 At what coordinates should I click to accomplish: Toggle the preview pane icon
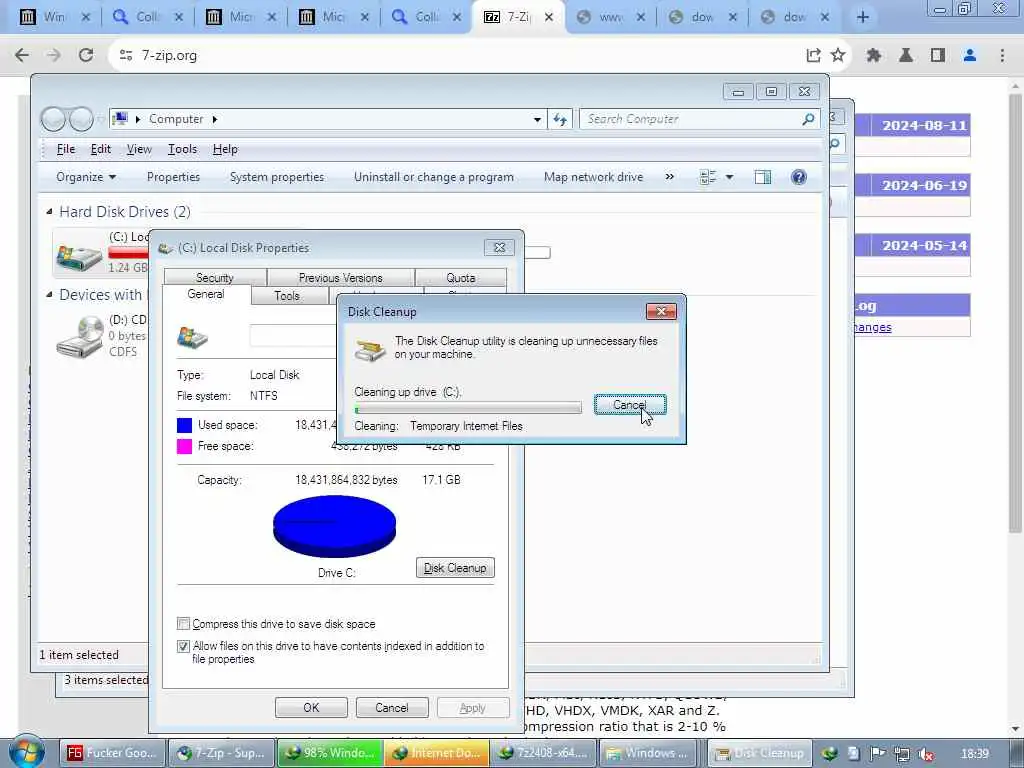coord(763,177)
